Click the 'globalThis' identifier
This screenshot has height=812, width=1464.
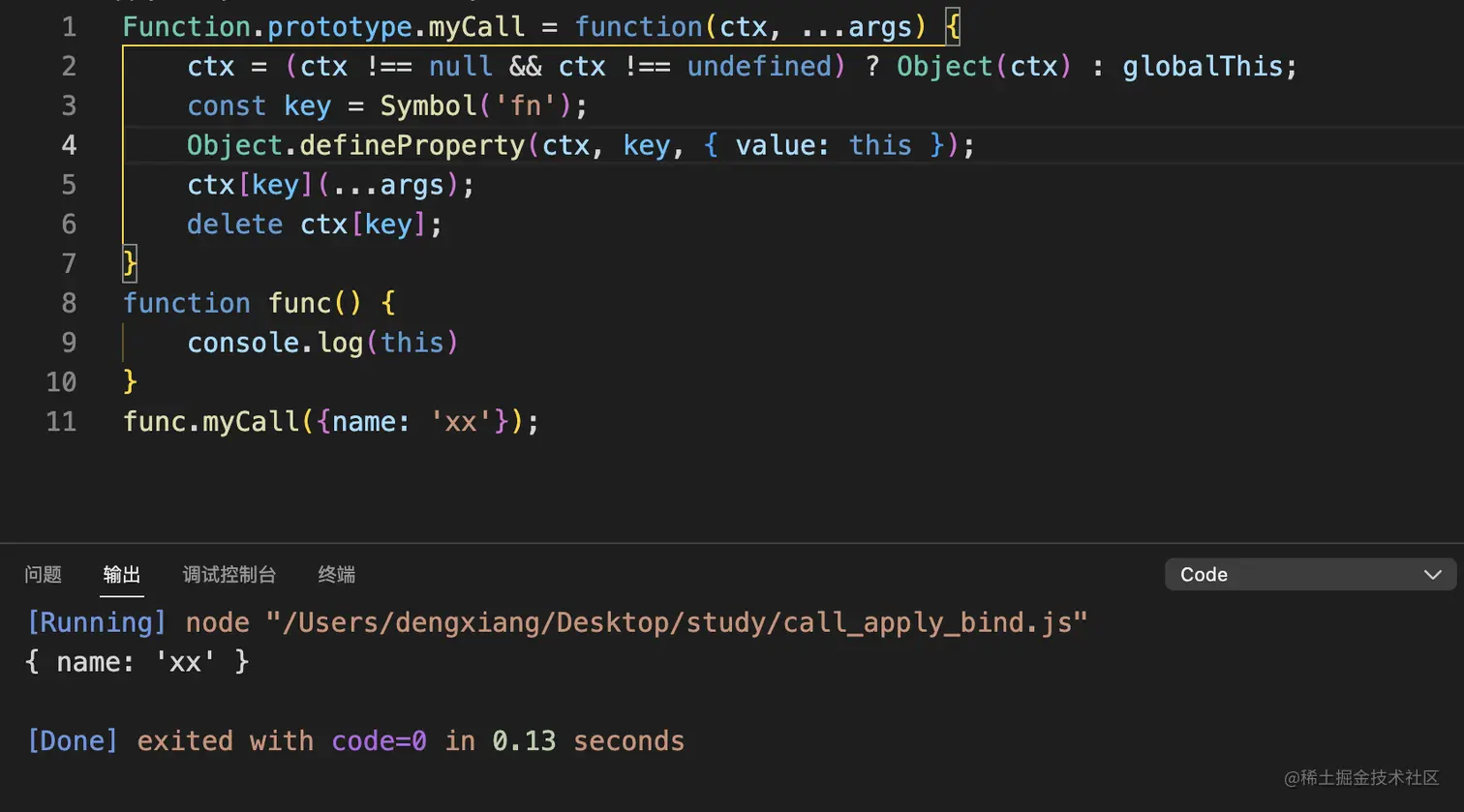coord(1203,67)
